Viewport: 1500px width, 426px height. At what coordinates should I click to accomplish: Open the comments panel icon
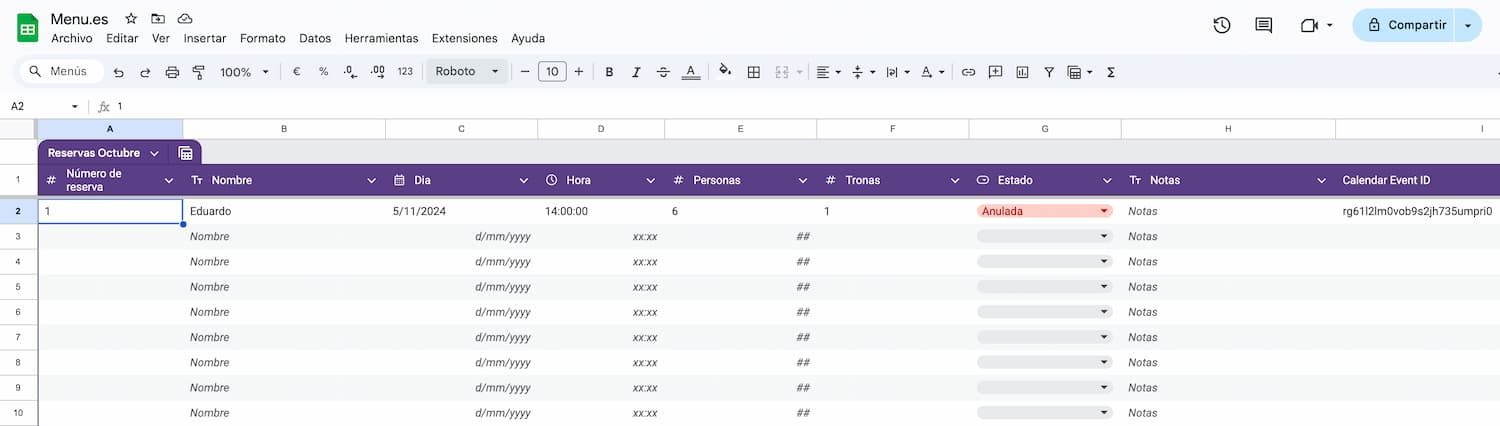1263,25
